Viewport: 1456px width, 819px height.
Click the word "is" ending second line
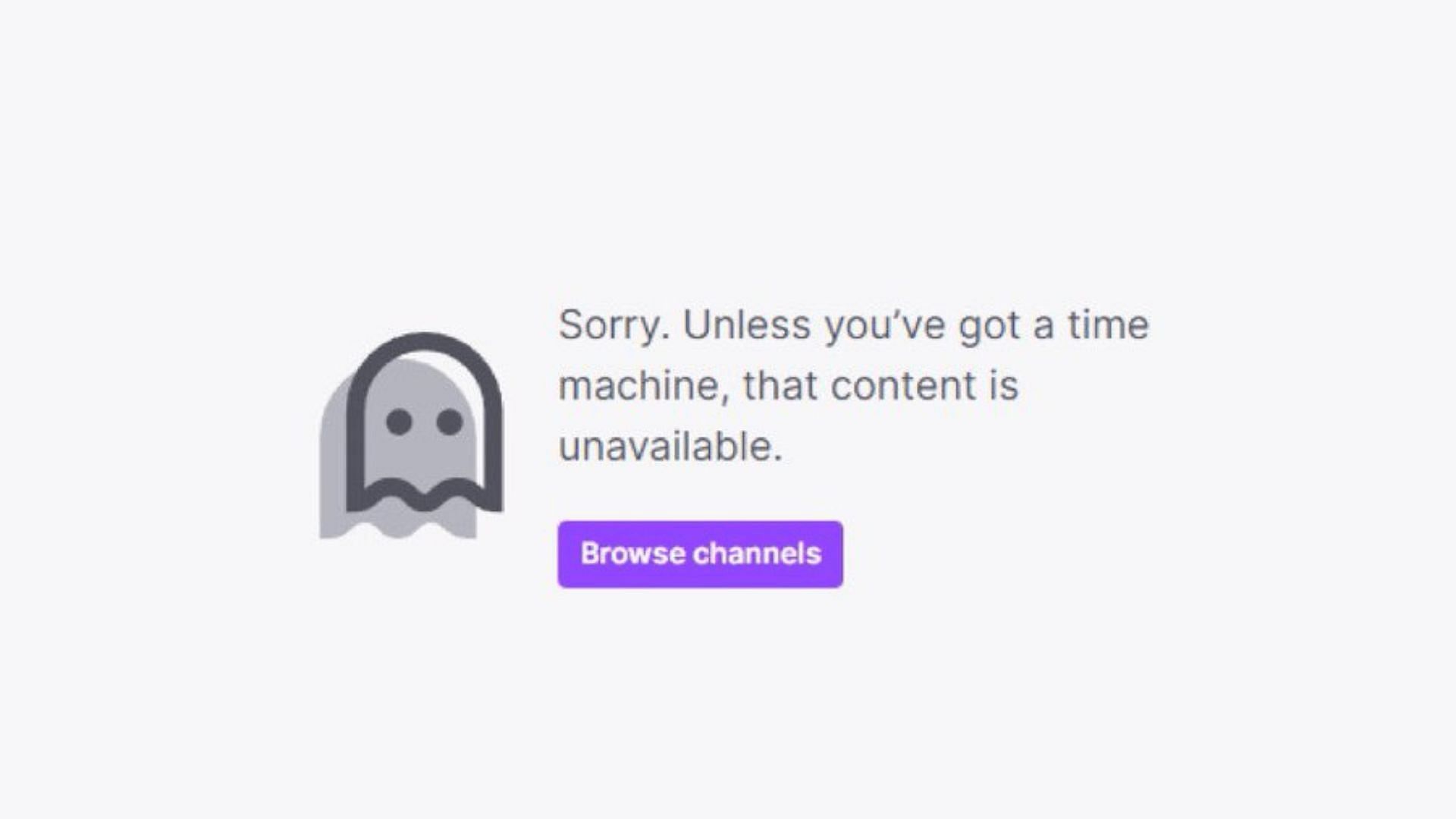click(x=1003, y=385)
